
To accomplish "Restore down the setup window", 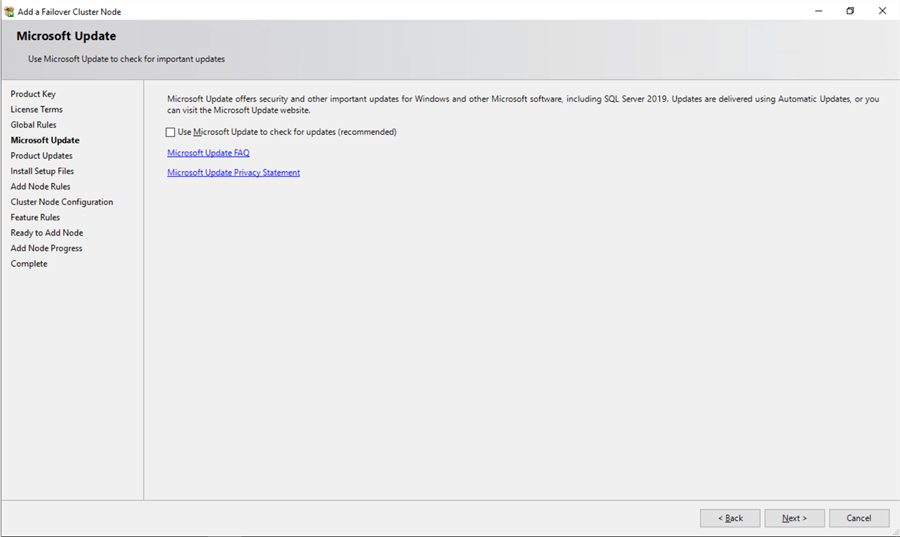I will pyautogui.click(x=850, y=11).
